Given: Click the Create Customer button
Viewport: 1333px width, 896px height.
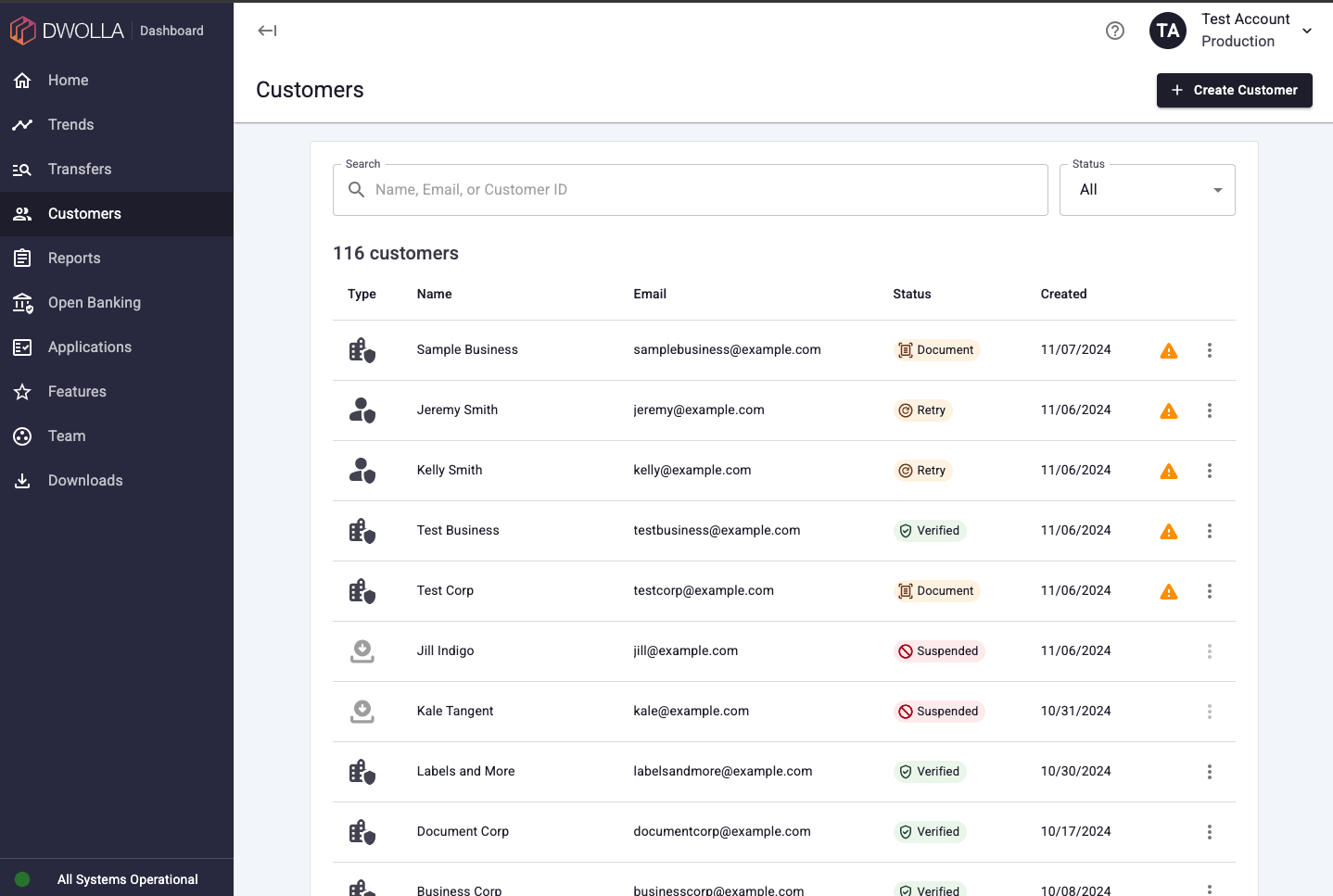Looking at the screenshot, I should (x=1234, y=90).
